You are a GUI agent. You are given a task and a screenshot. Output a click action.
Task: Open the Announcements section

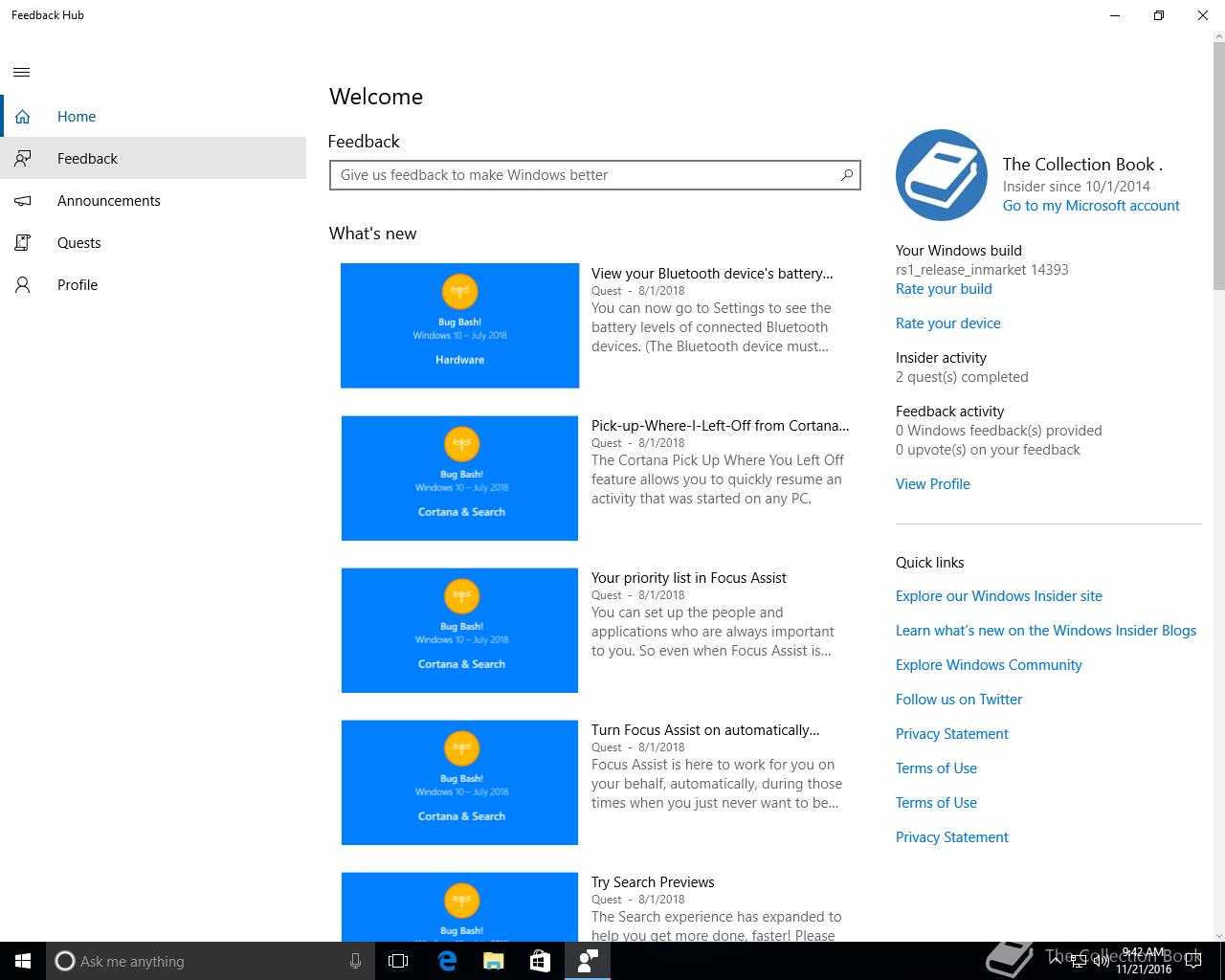153,201
